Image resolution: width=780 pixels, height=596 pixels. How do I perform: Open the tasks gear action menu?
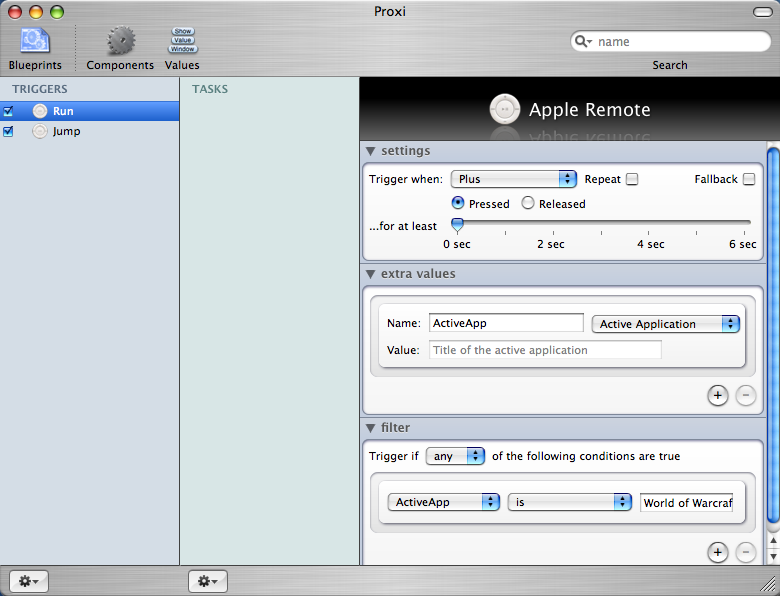[x=207, y=581]
